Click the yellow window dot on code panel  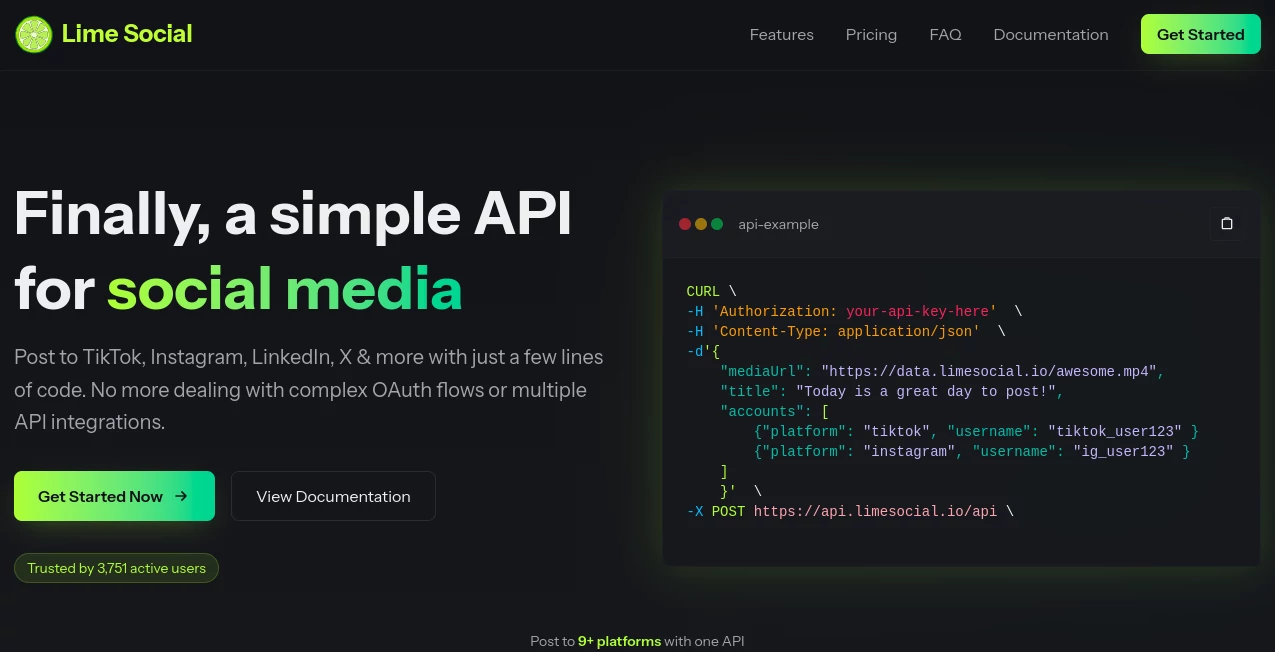click(x=701, y=224)
